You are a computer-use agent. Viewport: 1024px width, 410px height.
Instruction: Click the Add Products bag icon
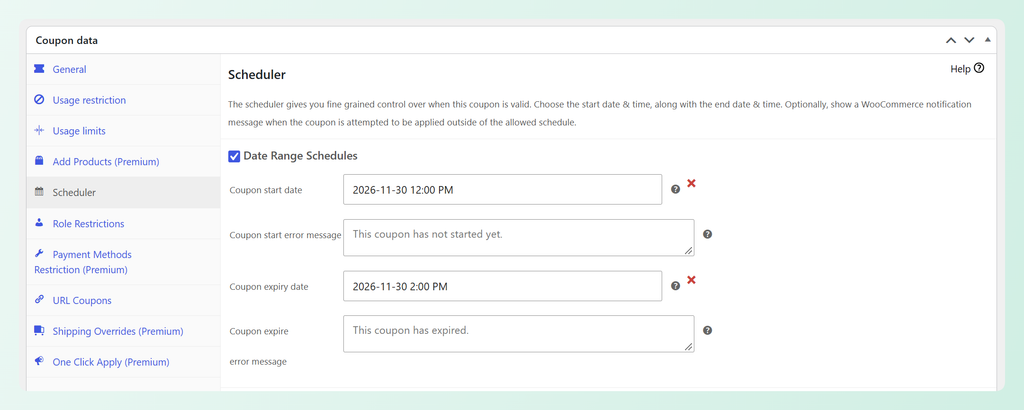click(39, 161)
